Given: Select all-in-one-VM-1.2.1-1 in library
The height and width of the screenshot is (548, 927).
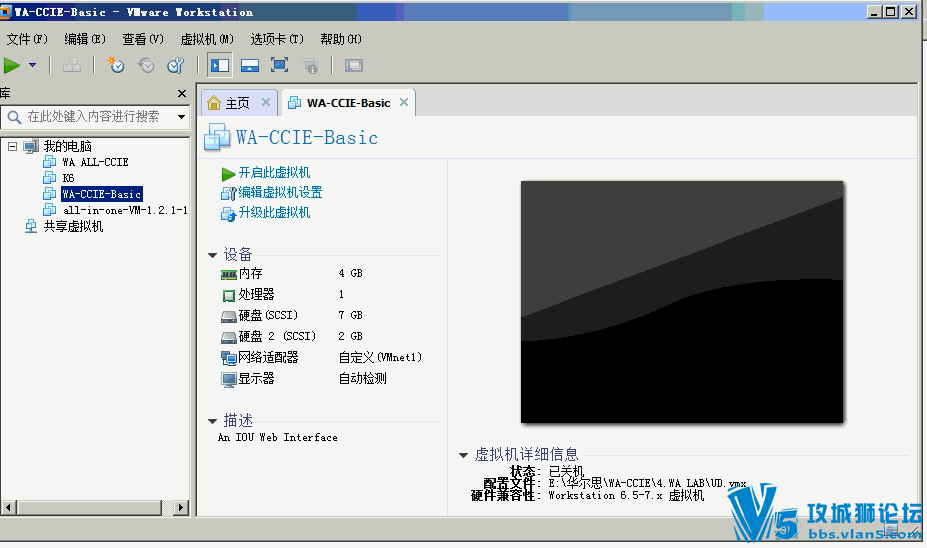Looking at the screenshot, I should click(125, 210).
